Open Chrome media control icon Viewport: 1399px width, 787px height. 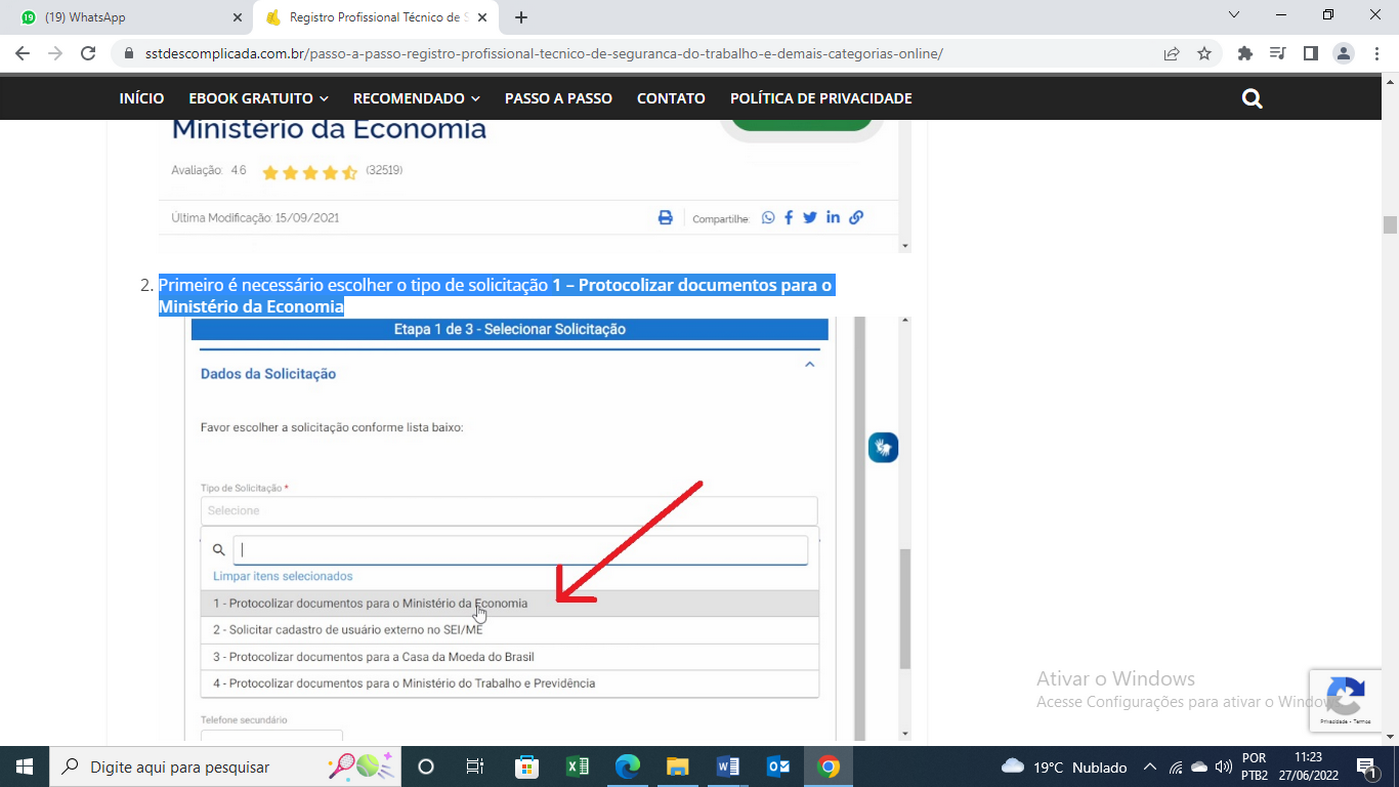click(x=1277, y=54)
